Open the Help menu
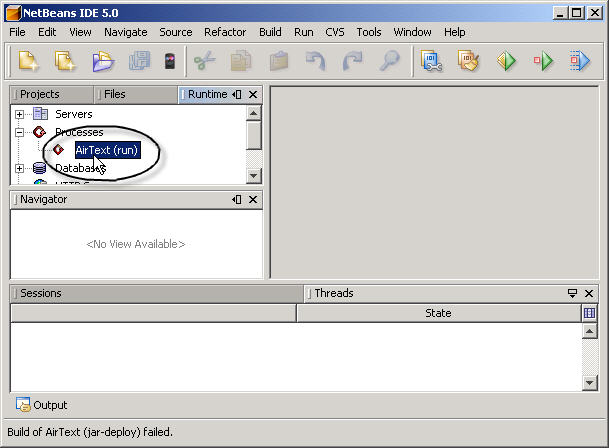 click(x=455, y=32)
